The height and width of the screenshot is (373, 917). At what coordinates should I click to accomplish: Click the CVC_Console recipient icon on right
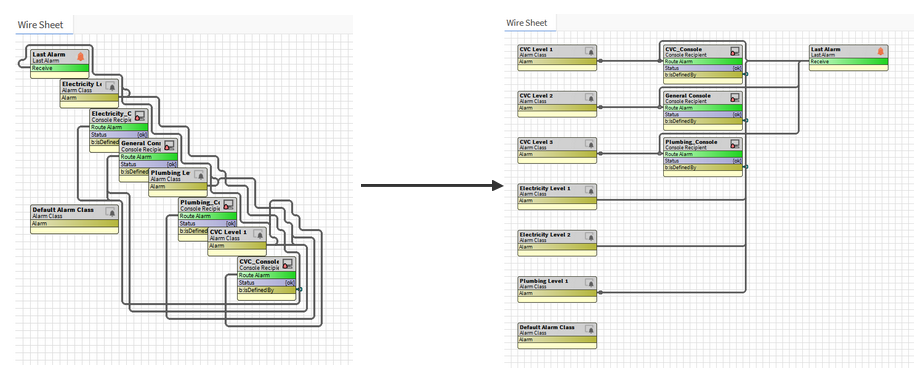[735, 51]
